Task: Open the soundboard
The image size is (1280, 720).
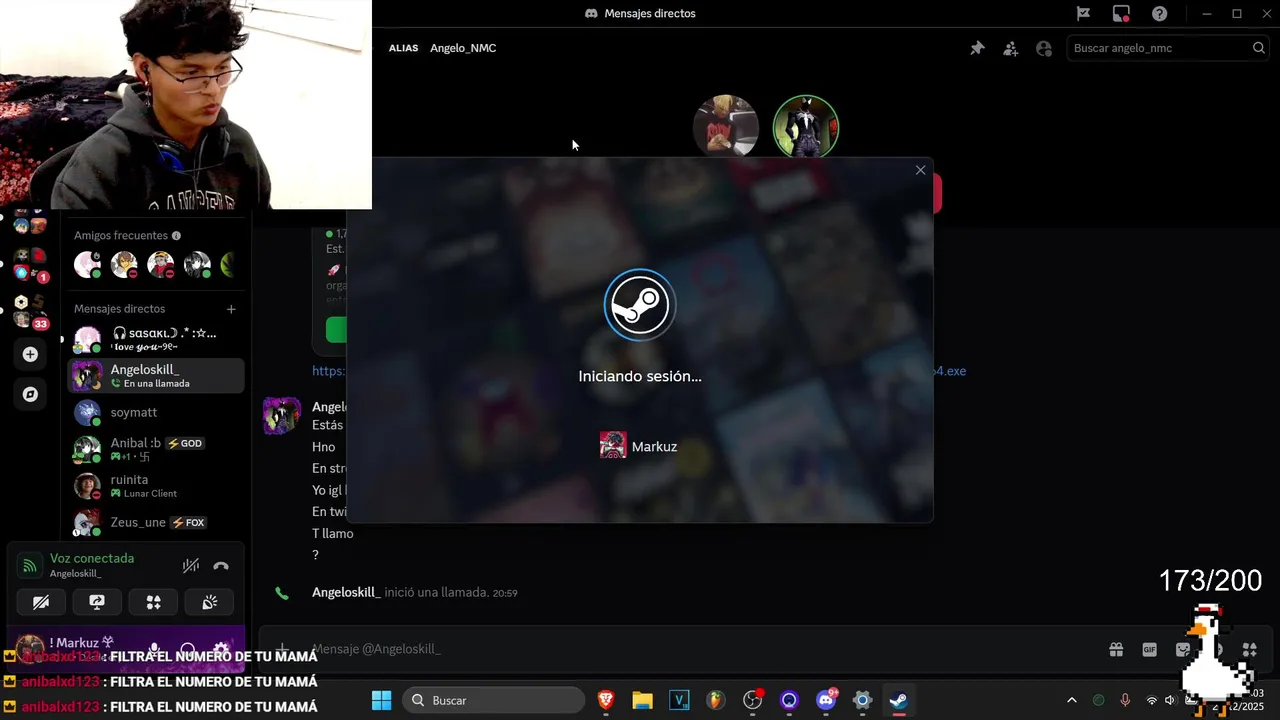Action: tap(209, 602)
